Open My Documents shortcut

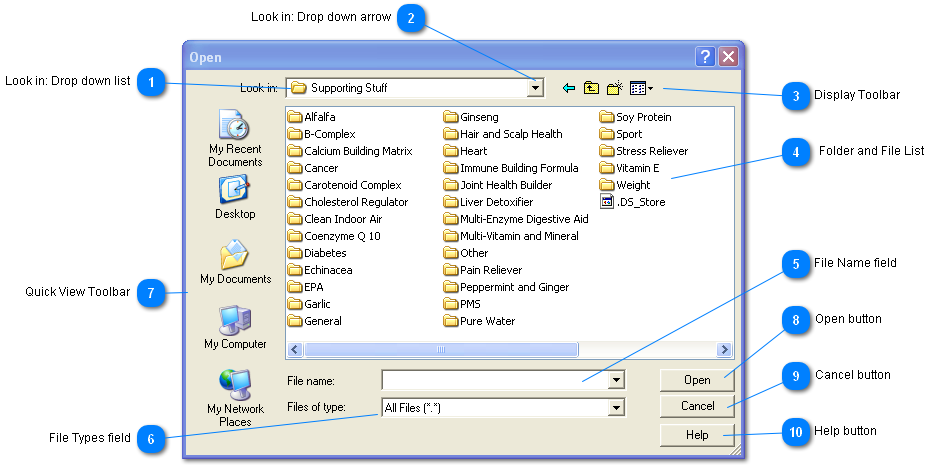click(x=235, y=261)
